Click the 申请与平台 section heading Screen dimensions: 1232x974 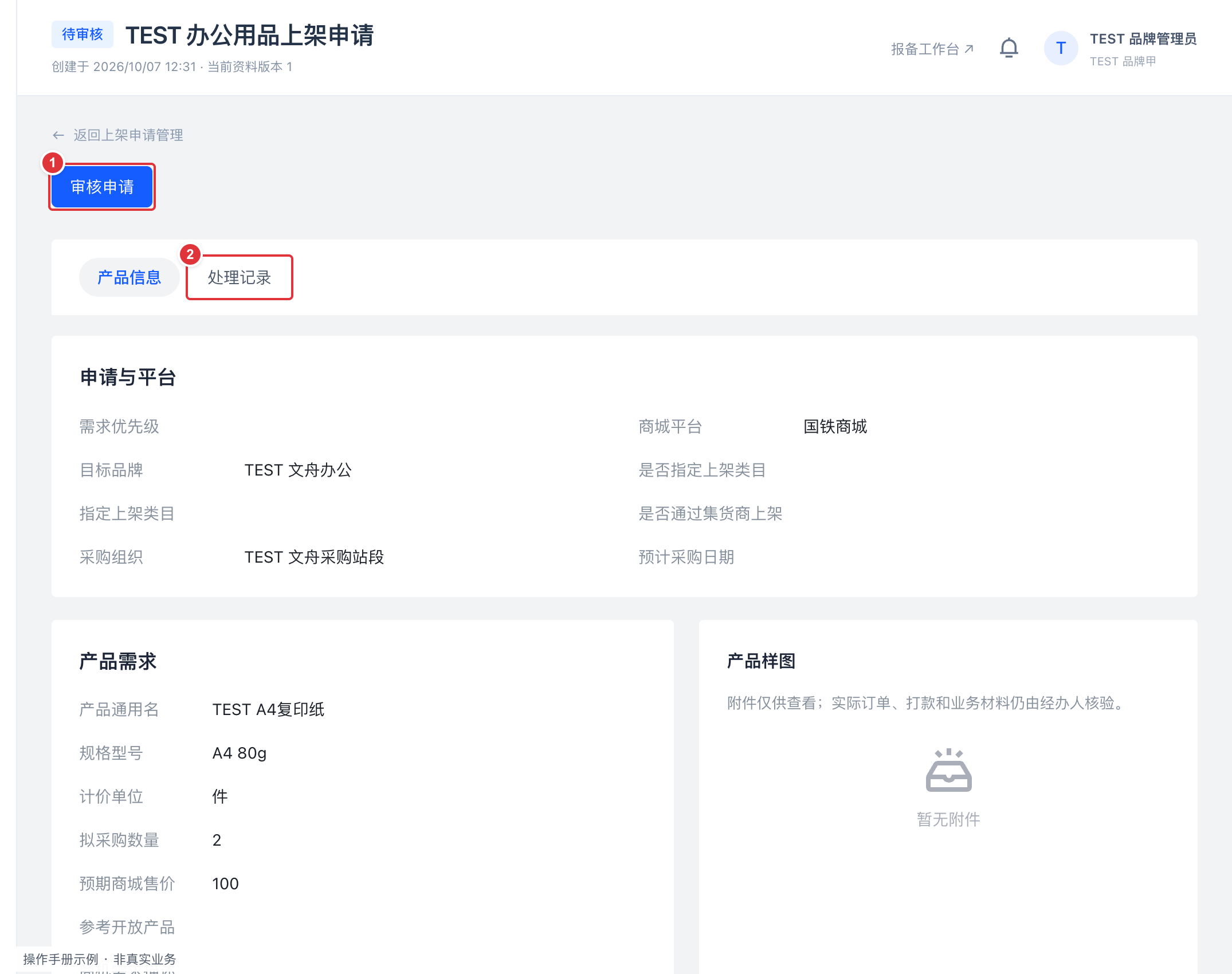tap(128, 377)
